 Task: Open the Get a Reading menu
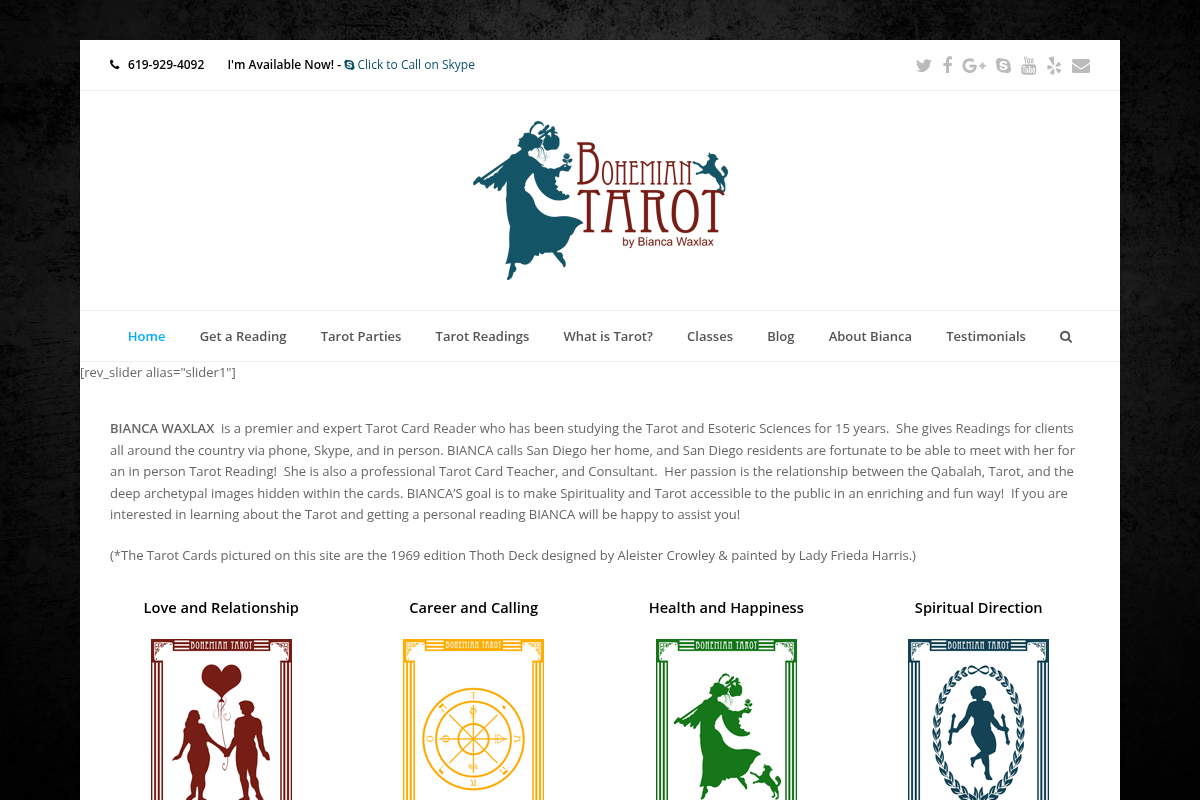tap(243, 337)
